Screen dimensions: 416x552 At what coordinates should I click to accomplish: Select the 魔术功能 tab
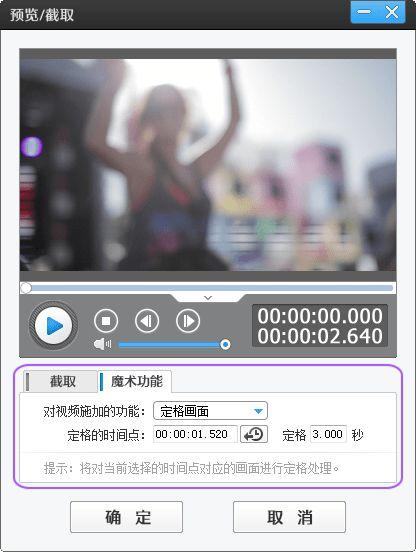(135, 381)
